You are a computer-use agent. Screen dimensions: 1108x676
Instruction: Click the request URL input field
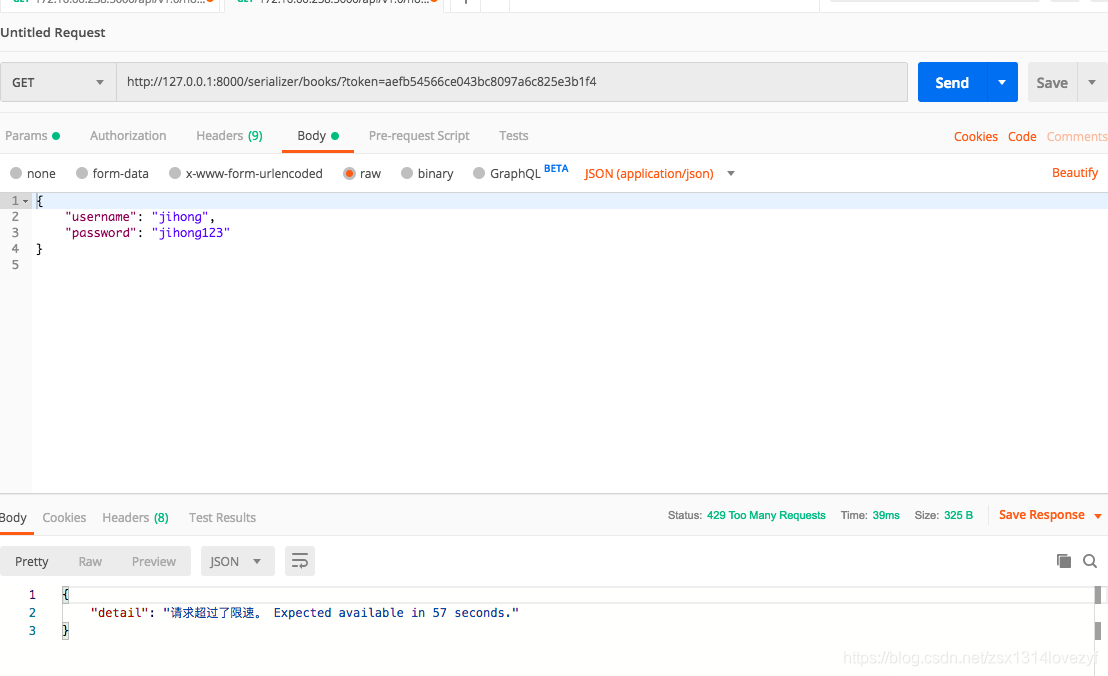click(x=512, y=82)
